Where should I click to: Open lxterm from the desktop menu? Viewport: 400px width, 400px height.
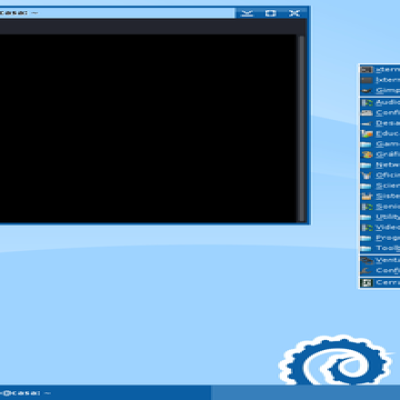(380, 80)
